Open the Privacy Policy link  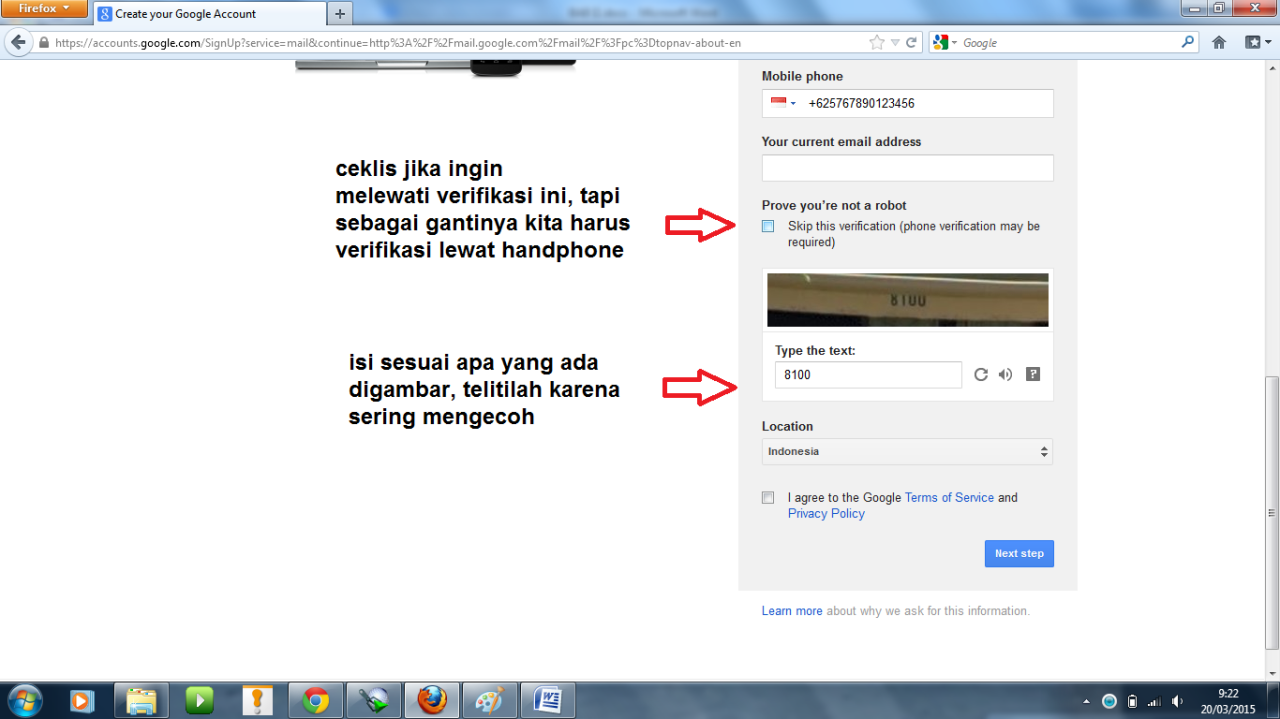(x=826, y=513)
